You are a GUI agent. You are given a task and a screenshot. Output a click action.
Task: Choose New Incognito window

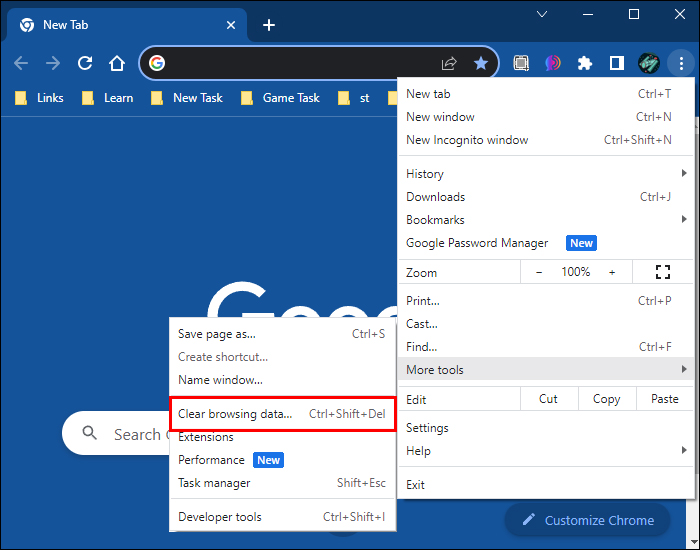tap(467, 140)
